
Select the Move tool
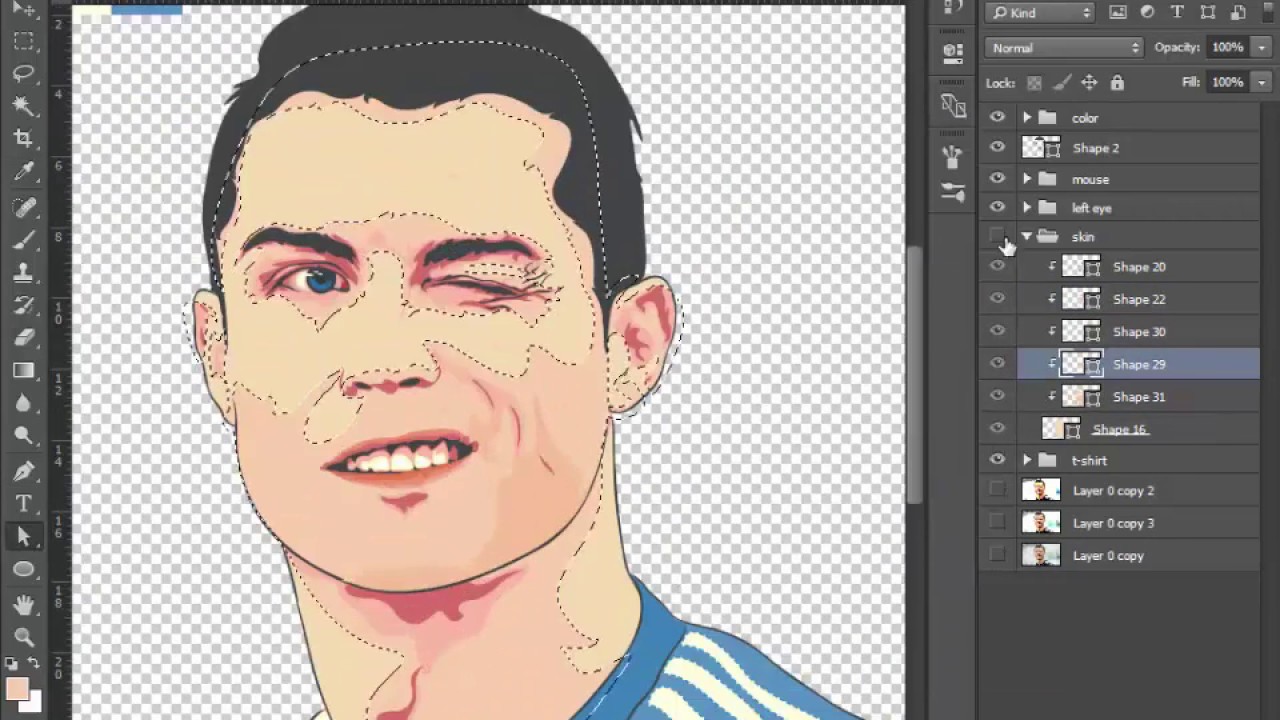24,10
